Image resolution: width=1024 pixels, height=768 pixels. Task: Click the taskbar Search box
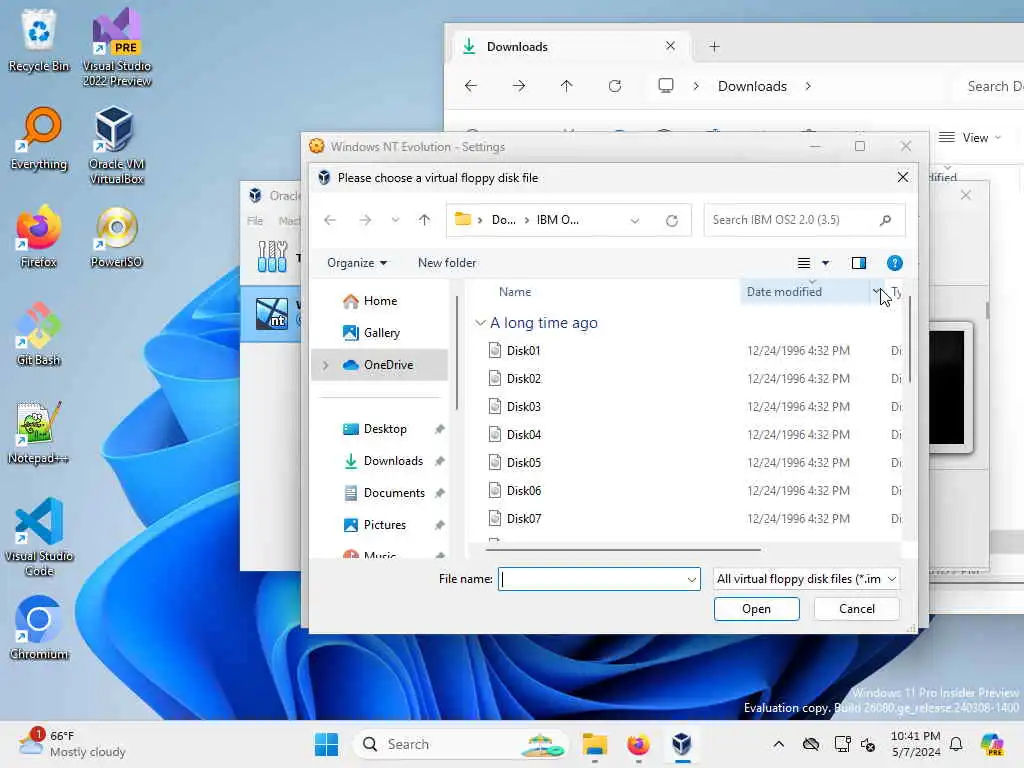click(460, 744)
